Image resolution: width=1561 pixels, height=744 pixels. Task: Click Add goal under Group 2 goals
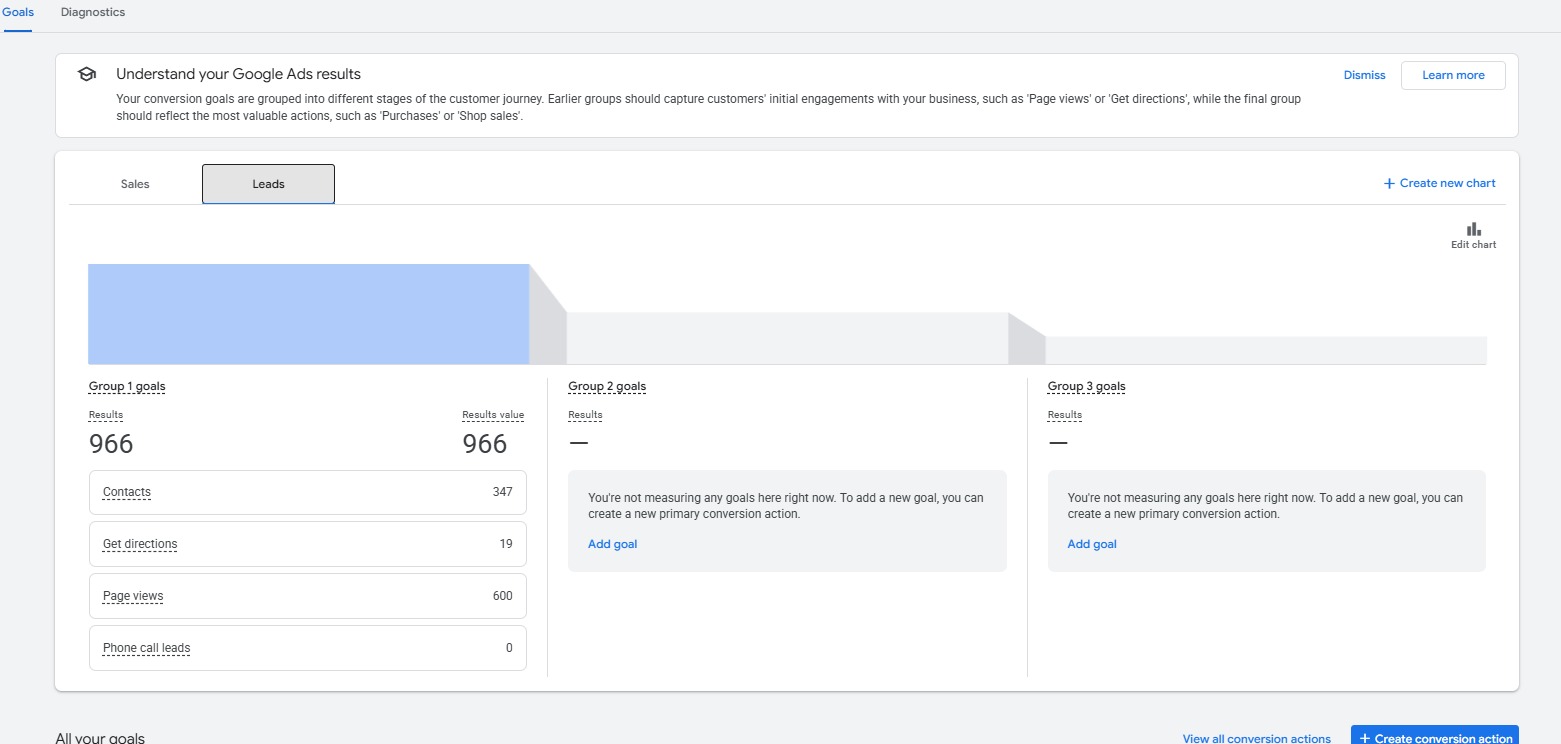(612, 544)
